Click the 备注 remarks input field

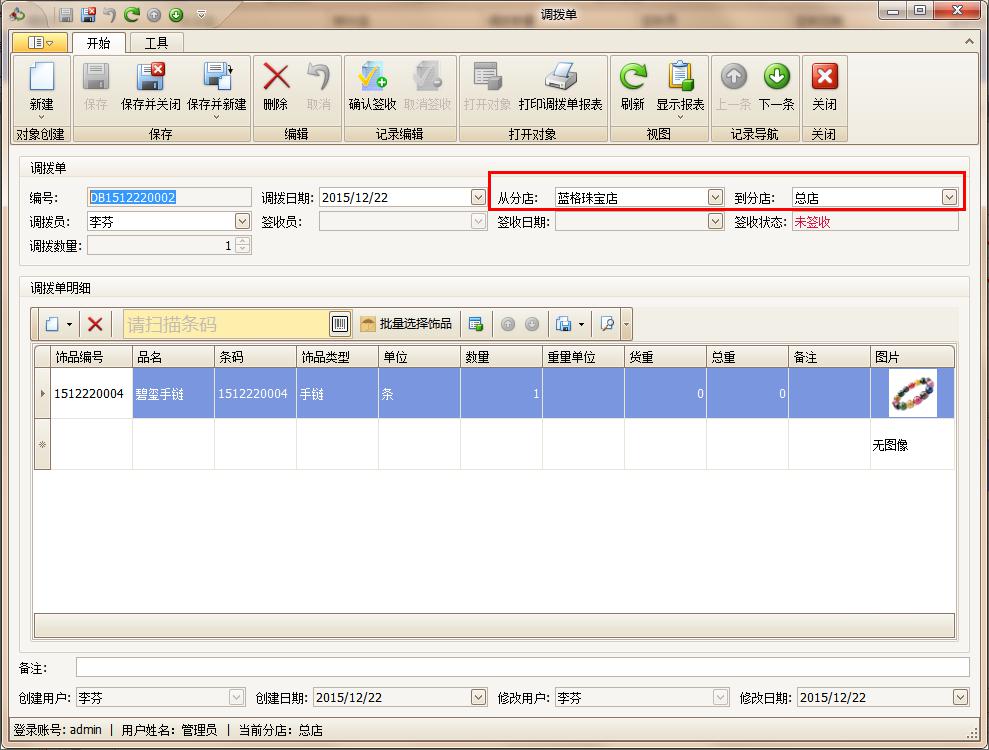[x=522, y=667]
